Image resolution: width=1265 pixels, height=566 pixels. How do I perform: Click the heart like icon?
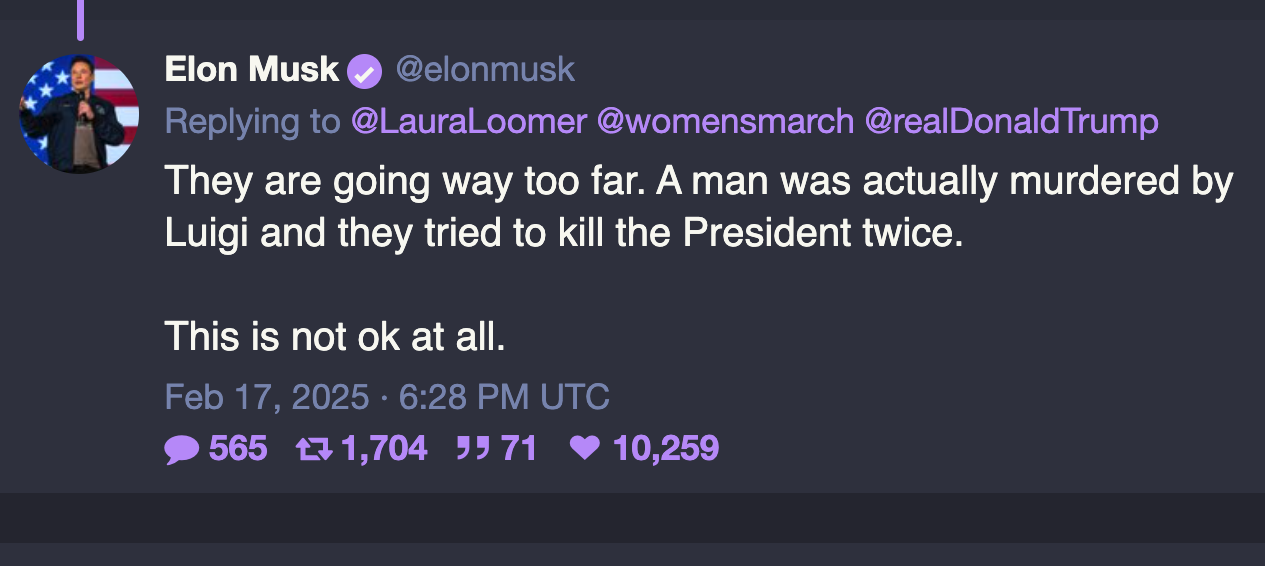[x=583, y=449]
